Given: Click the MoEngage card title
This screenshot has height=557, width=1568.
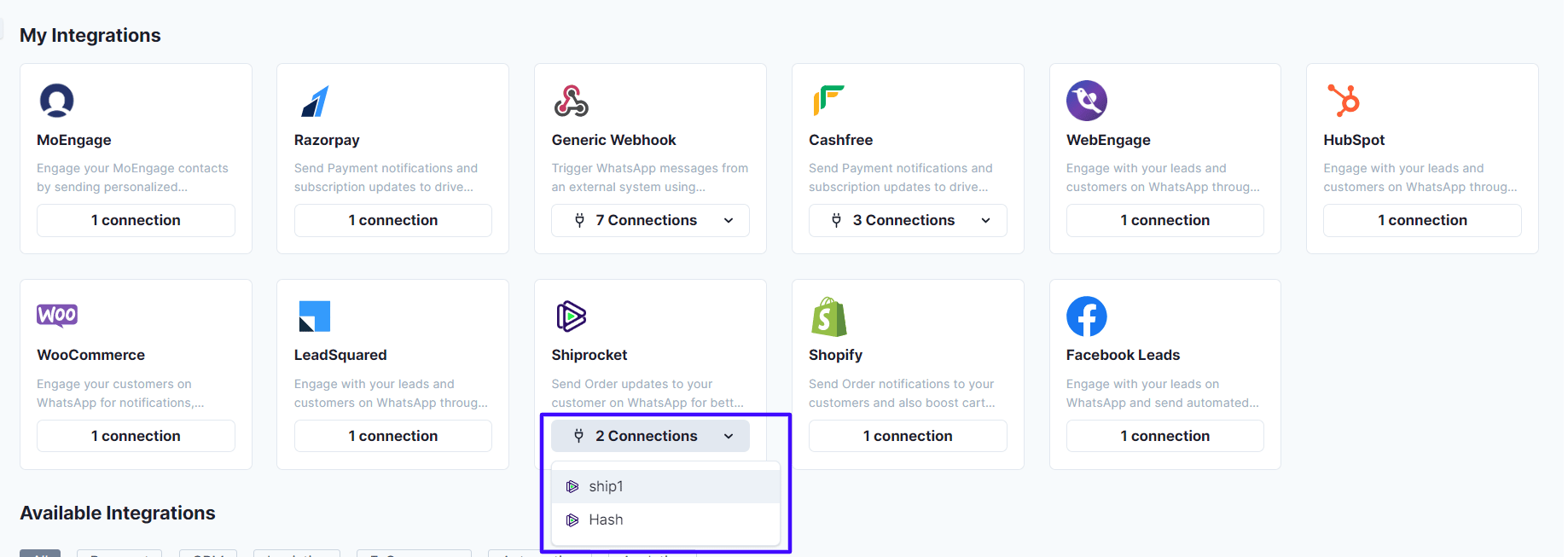Looking at the screenshot, I should (74, 140).
